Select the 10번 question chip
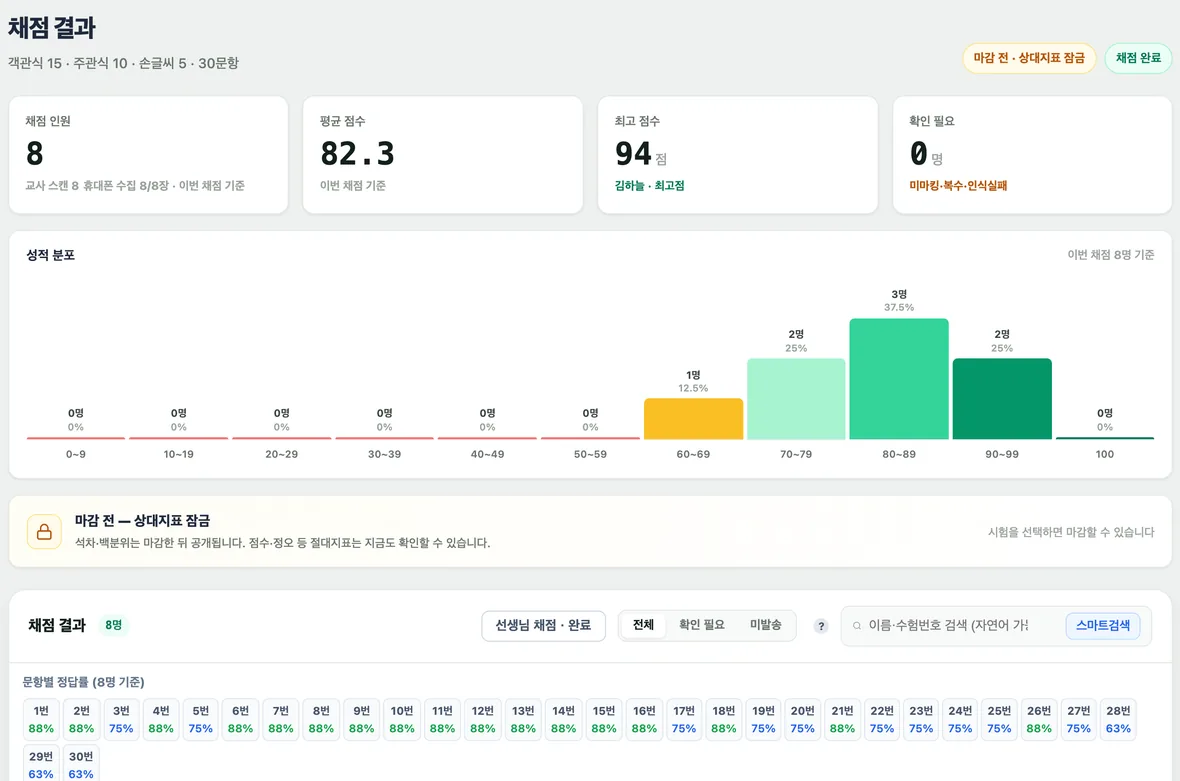The width and height of the screenshot is (1180, 781). point(402,719)
